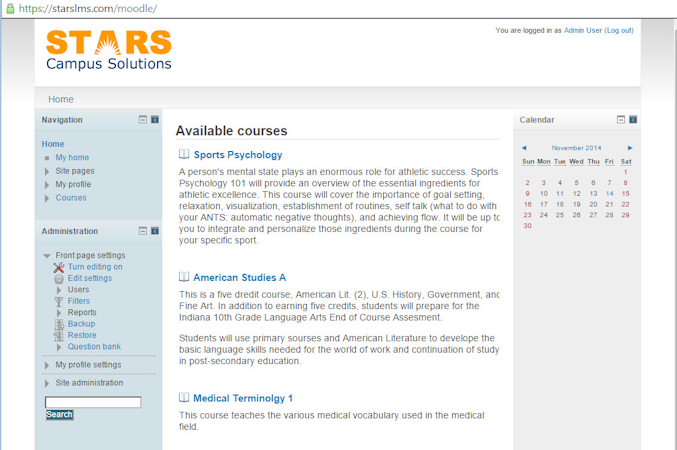The width and height of the screenshot is (677, 450).
Task: Click in the administration search field
Action: pos(93,402)
